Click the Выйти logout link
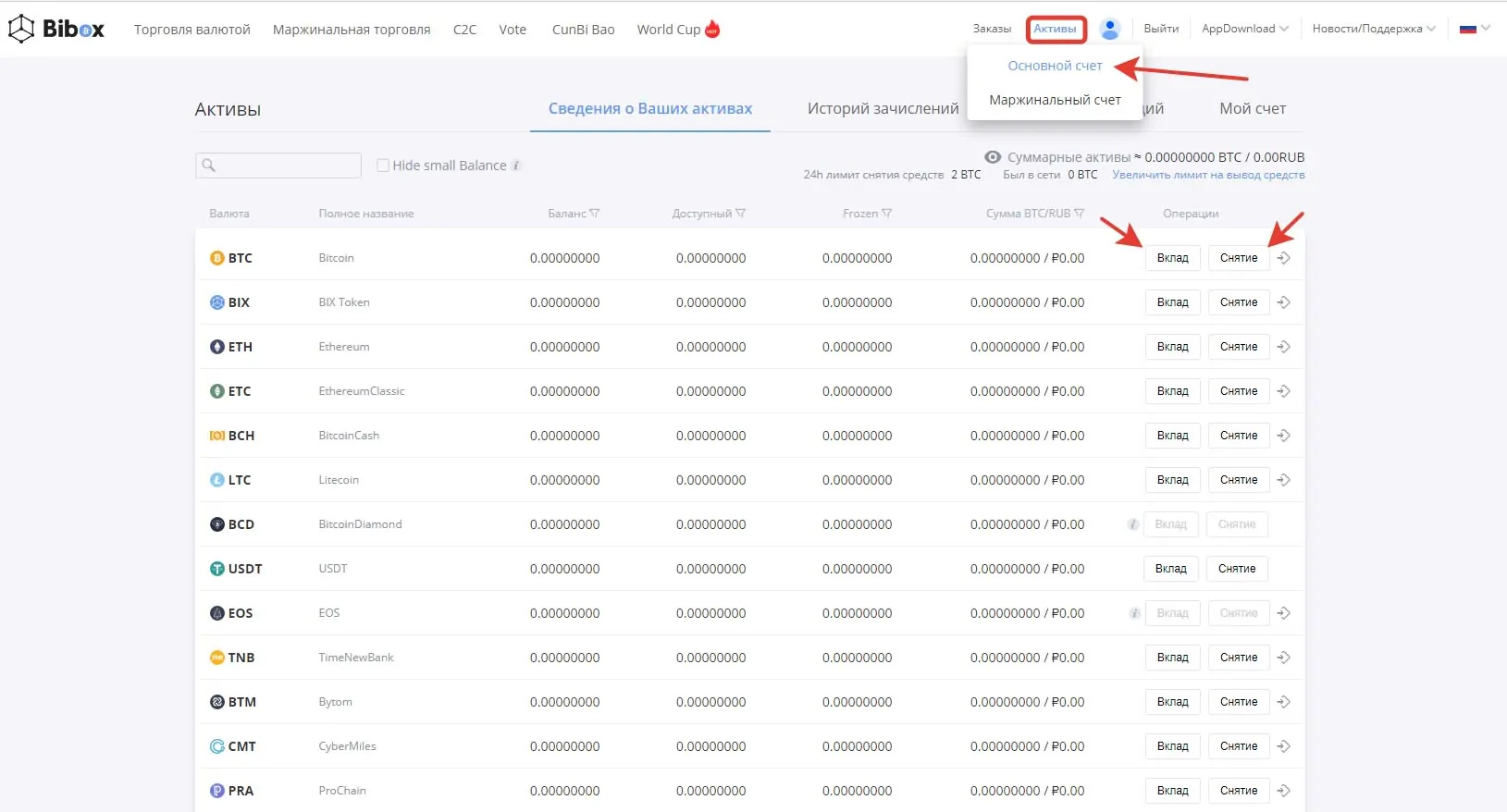This screenshot has height=812, width=1507. click(1161, 29)
